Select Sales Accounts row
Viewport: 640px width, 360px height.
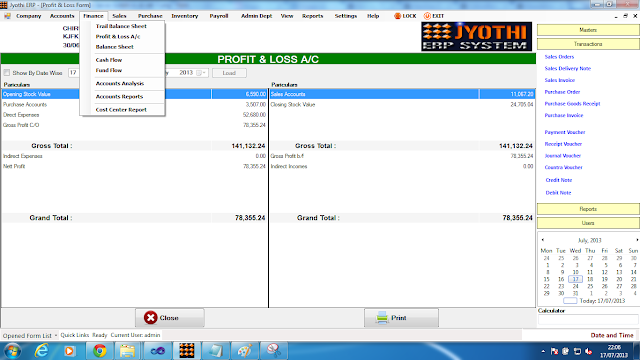point(402,94)
